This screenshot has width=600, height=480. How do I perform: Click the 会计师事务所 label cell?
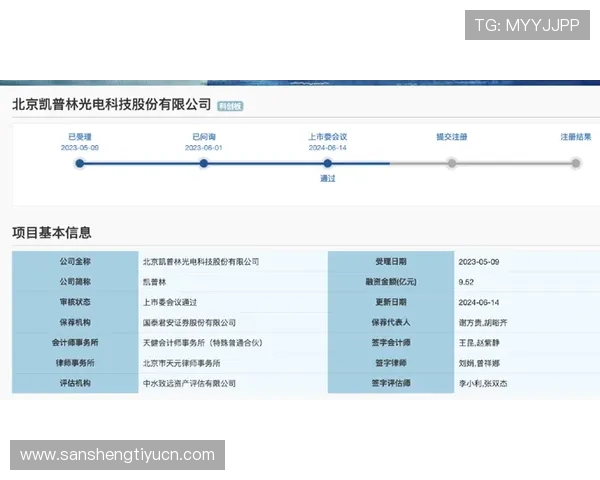click(x=75, y=343)
